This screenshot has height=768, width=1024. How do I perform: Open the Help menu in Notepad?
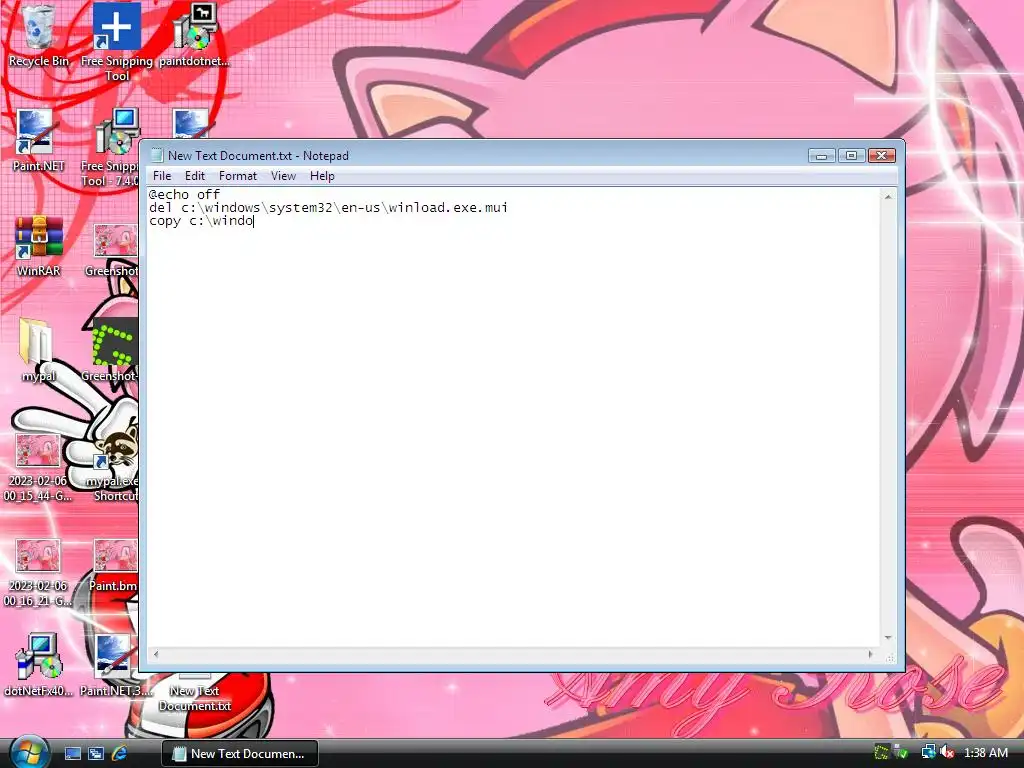click(322, 176)
